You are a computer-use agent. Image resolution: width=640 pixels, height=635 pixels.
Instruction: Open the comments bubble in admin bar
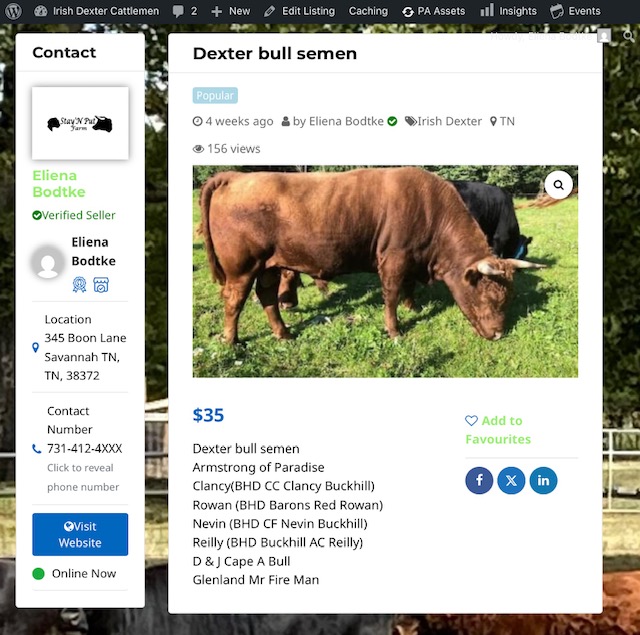184,11
